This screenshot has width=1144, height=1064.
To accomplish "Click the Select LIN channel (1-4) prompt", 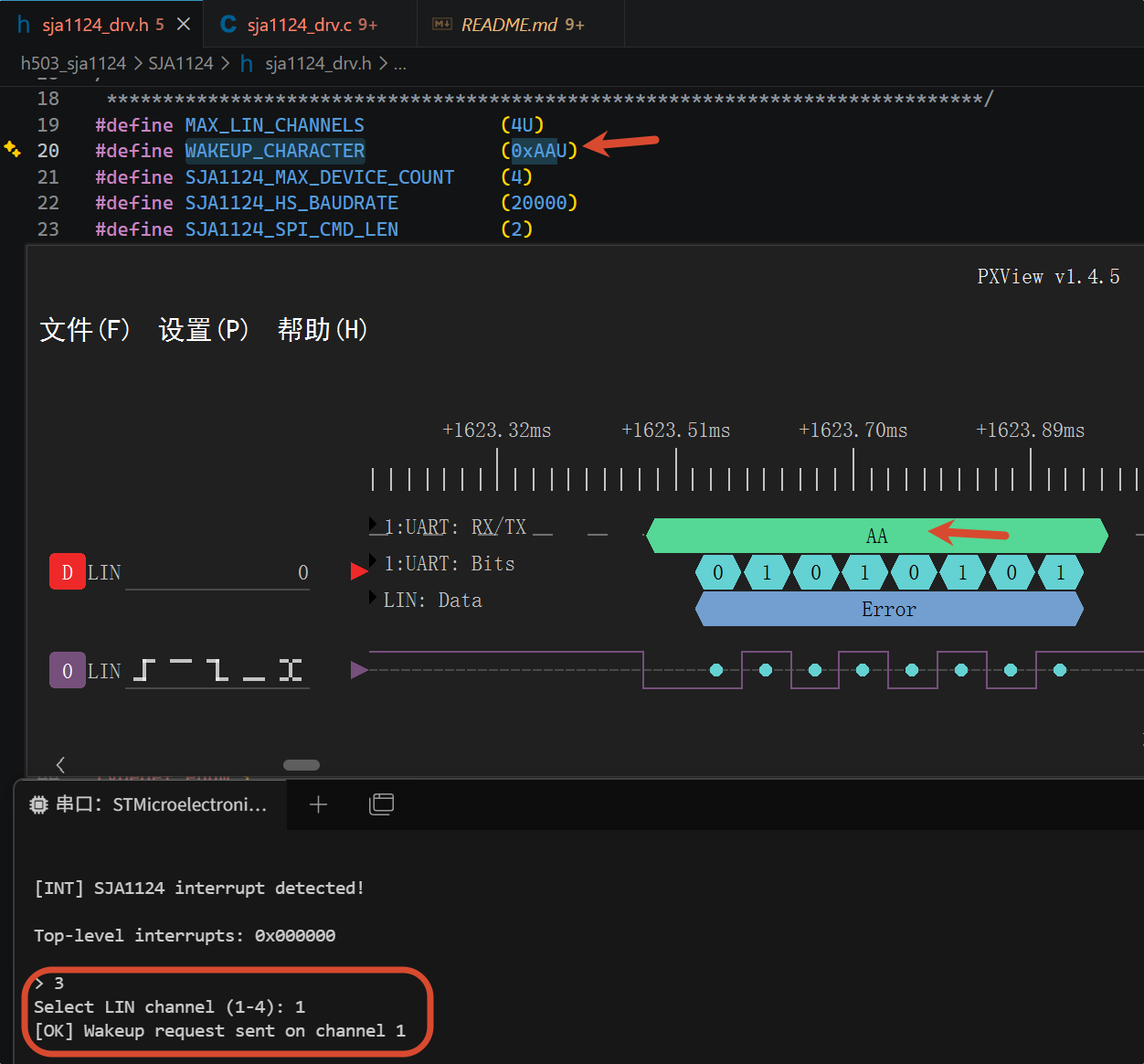I will click(x=169, y=1006).
